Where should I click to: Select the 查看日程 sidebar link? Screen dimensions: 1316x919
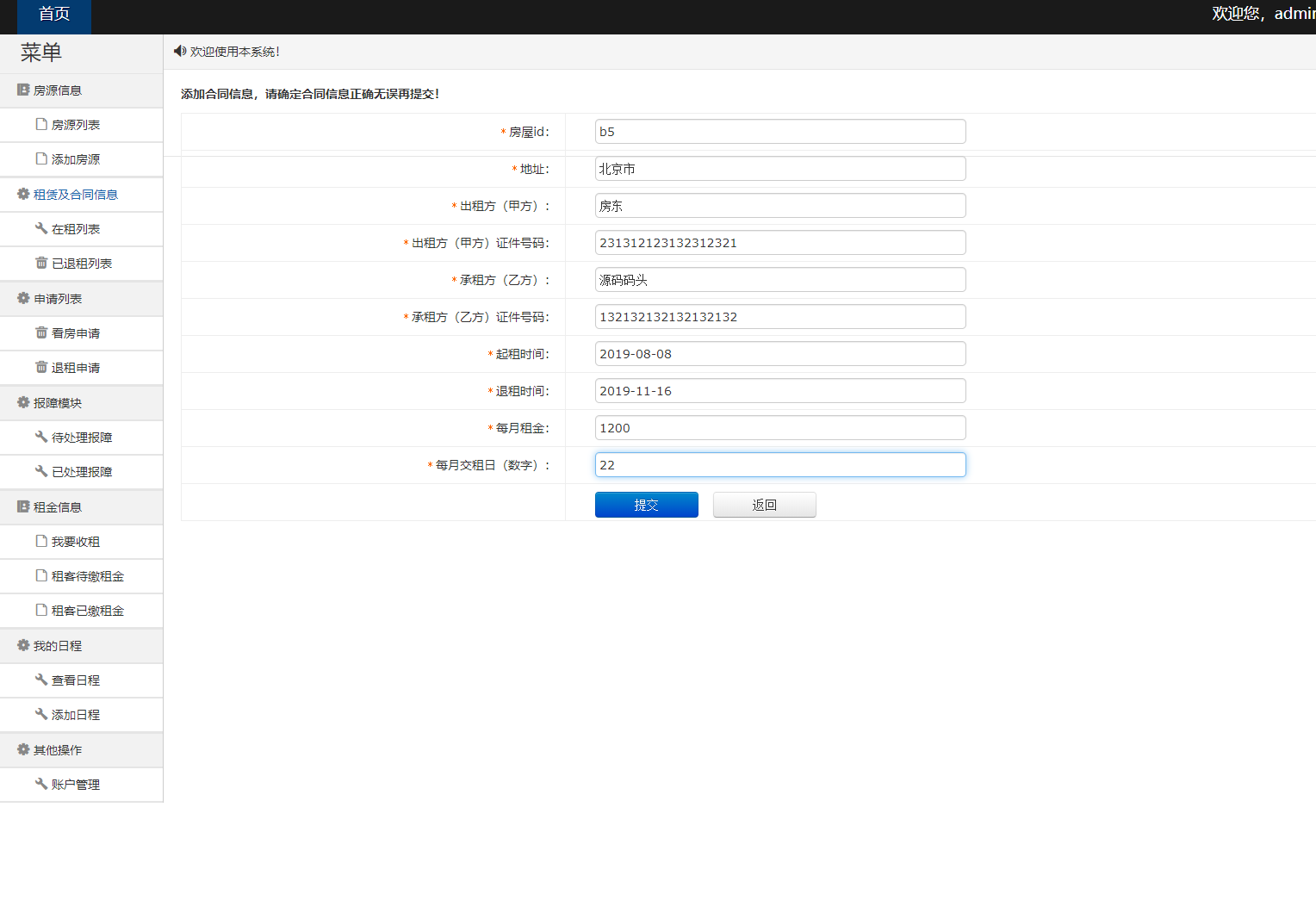pyautogui.click(x=75, y=680)
